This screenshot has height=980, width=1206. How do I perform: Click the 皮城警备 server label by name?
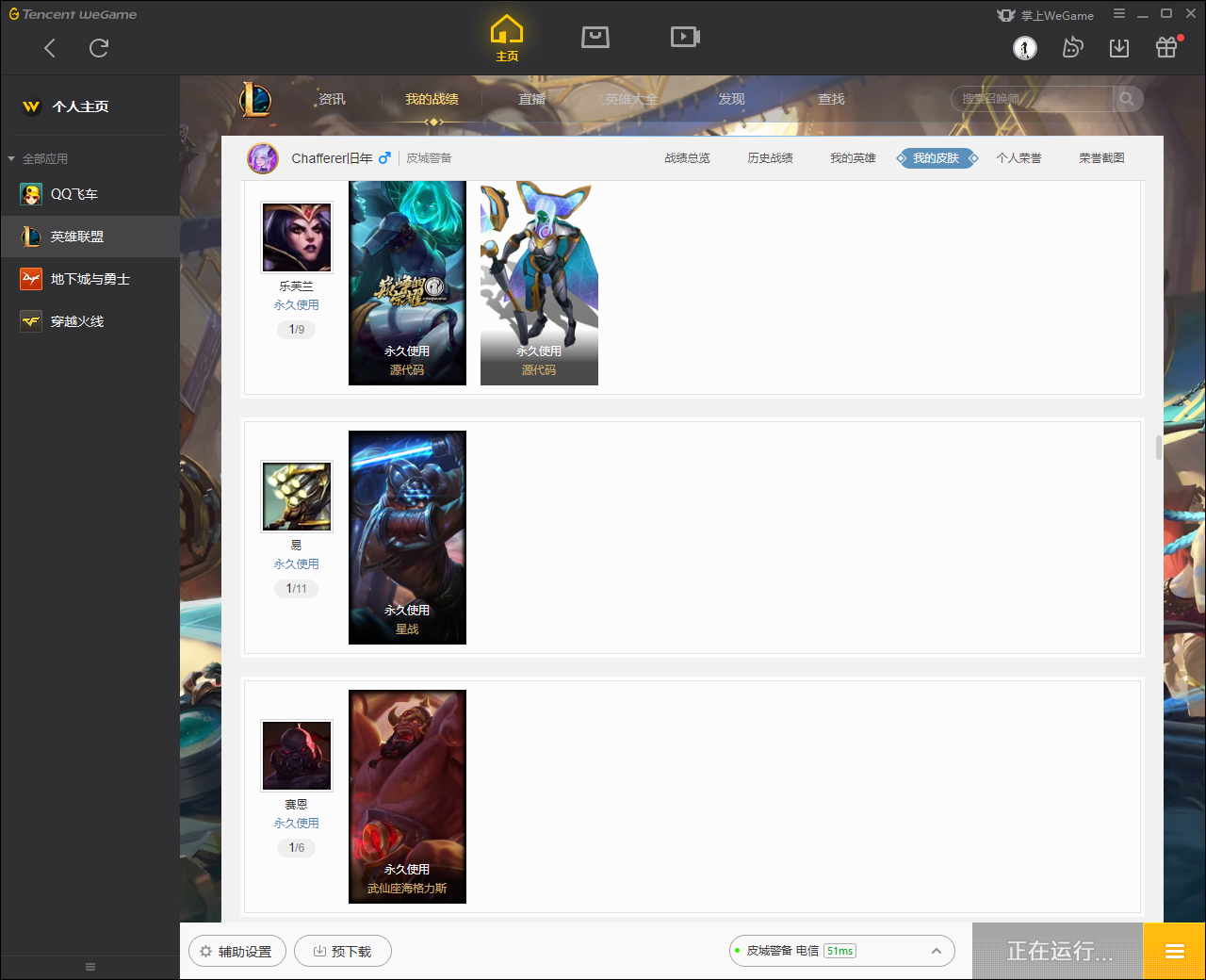(429, 158)
